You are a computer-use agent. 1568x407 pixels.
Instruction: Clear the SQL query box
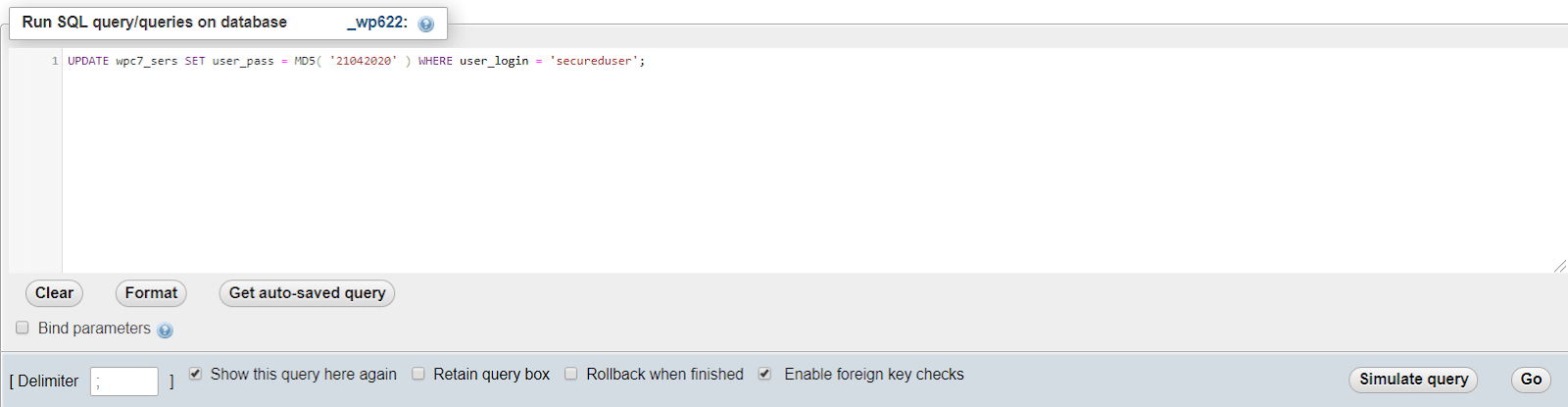point(54,293)
